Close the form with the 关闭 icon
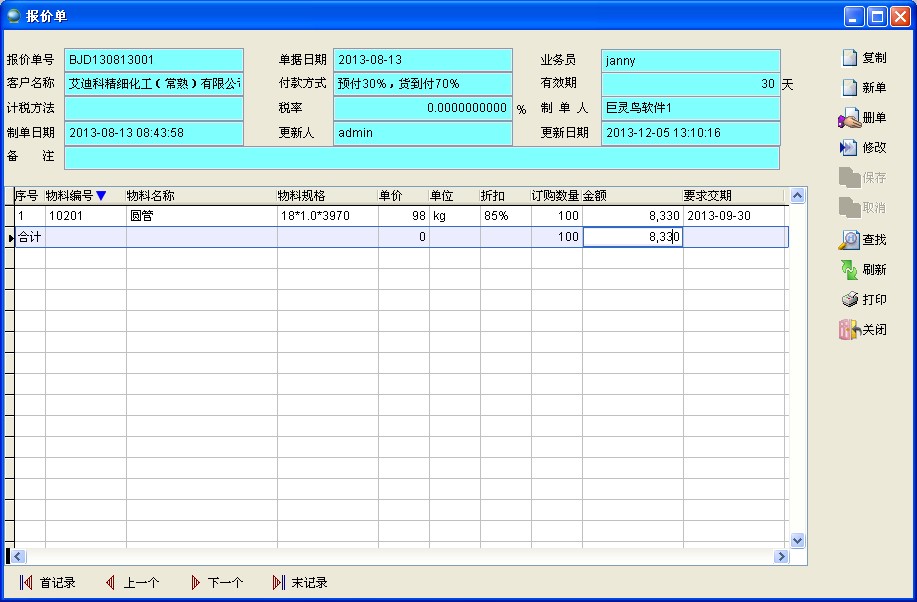 point(849,330)
